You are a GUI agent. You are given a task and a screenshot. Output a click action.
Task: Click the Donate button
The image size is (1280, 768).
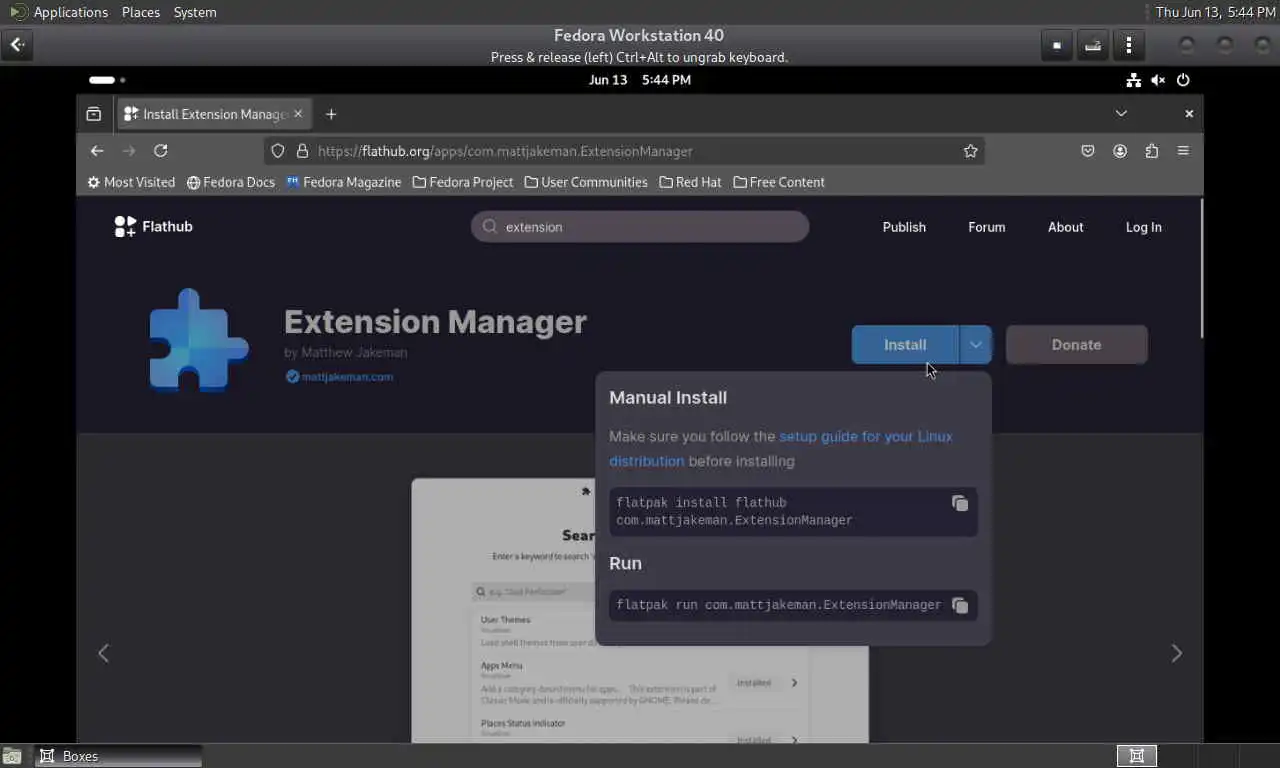click(1076, 345)
